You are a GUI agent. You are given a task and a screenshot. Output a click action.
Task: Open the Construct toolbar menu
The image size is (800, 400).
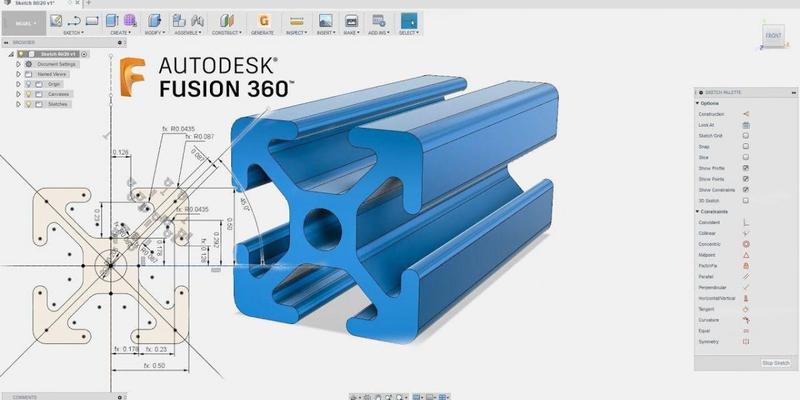click(x=227, y=33)
